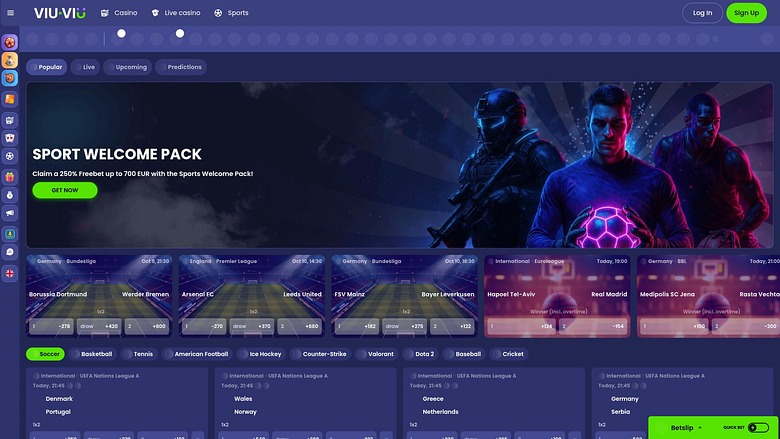
Task: Open Live casino from top navigation
Action: click(x=176, y=13)
